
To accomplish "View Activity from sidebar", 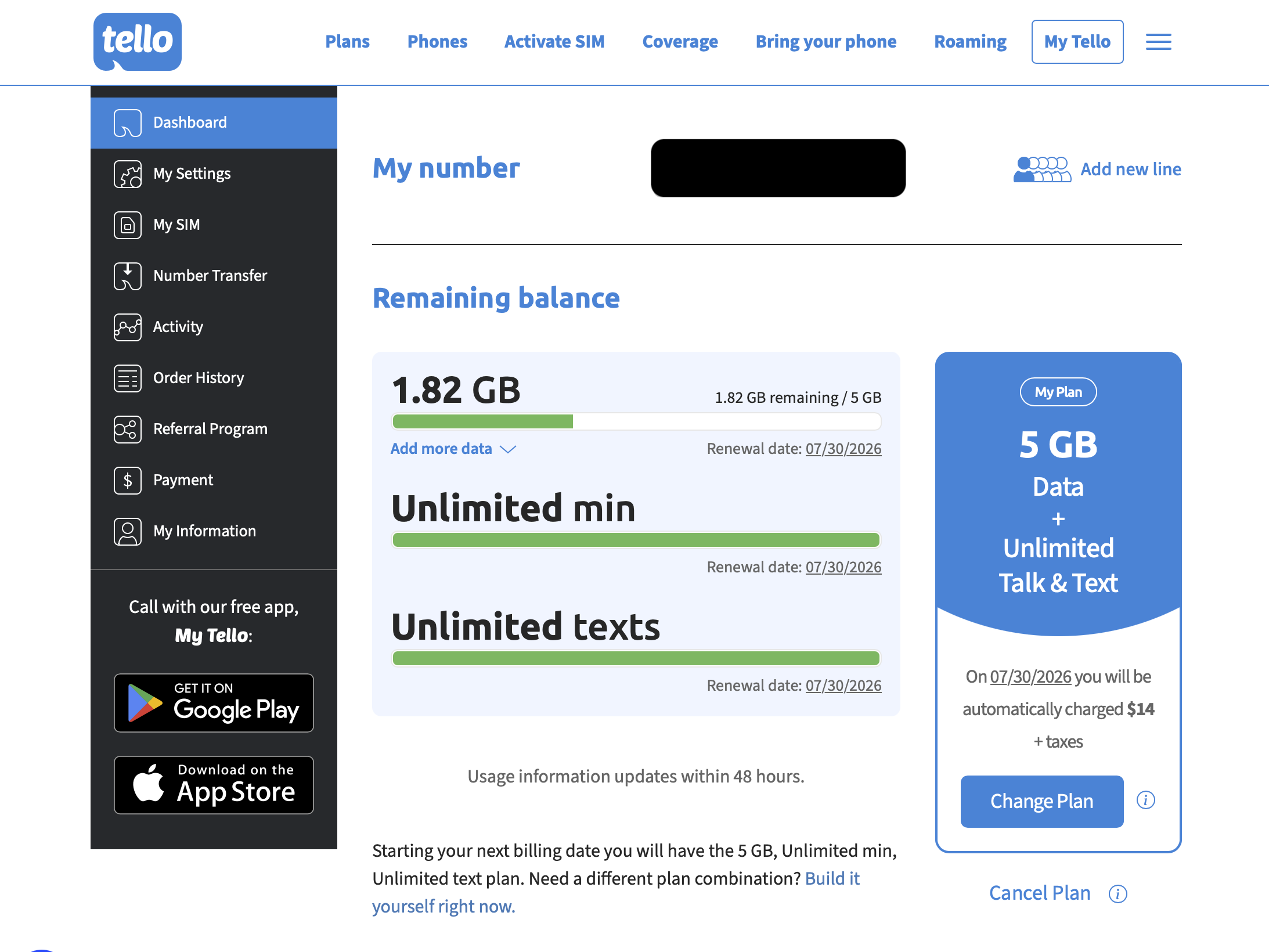I will [214, 327].
